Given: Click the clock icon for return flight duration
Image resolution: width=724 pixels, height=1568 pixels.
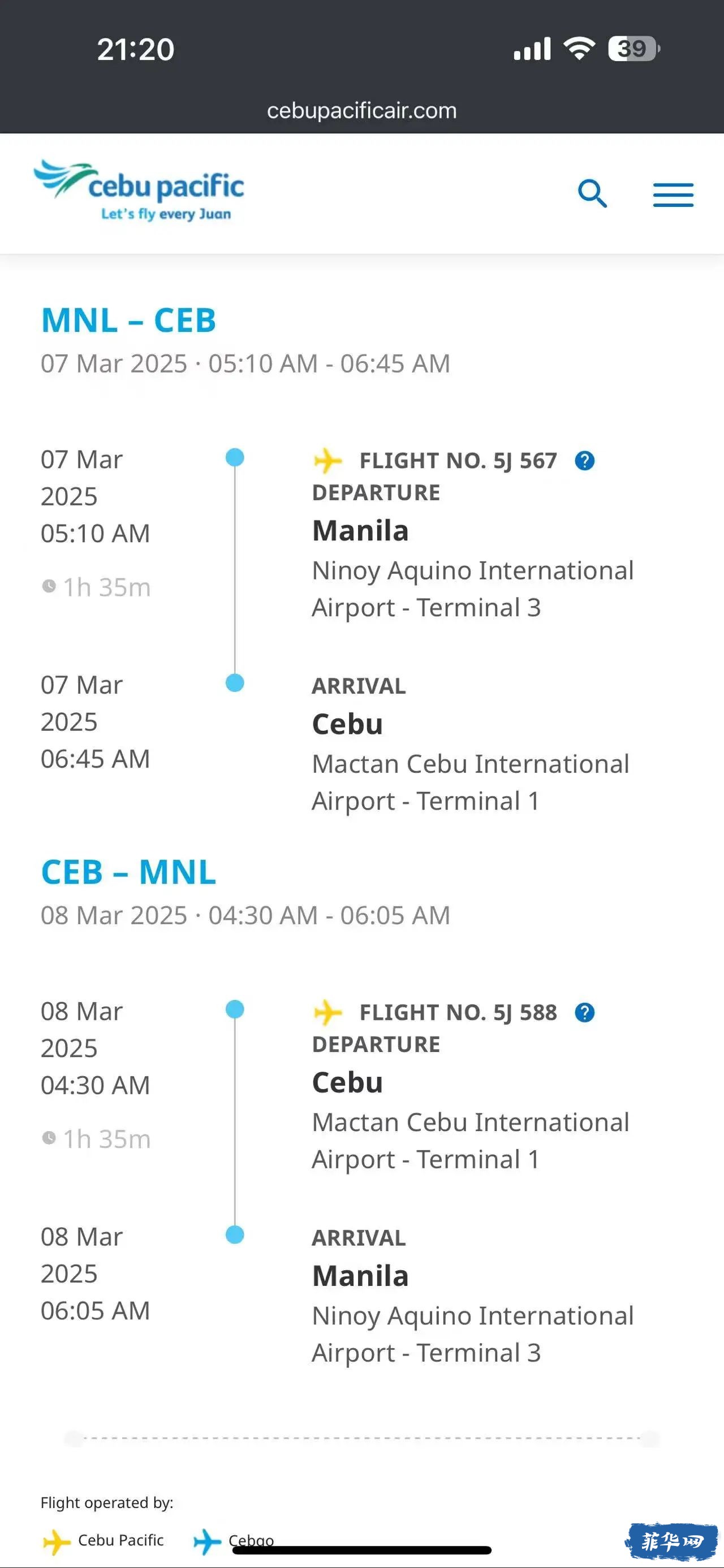Looking at the screenshot, I should coord(49,1138).
